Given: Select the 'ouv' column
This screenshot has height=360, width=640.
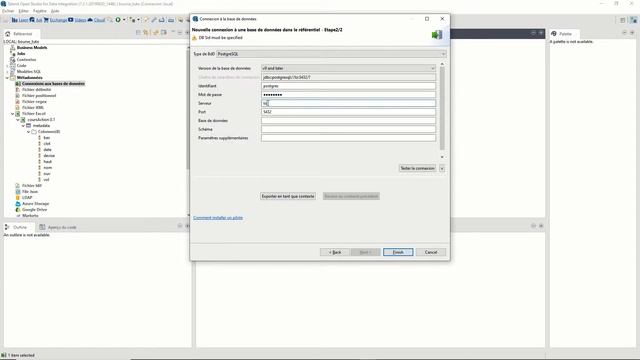Looking at the screenshot, I should (47, 173).
